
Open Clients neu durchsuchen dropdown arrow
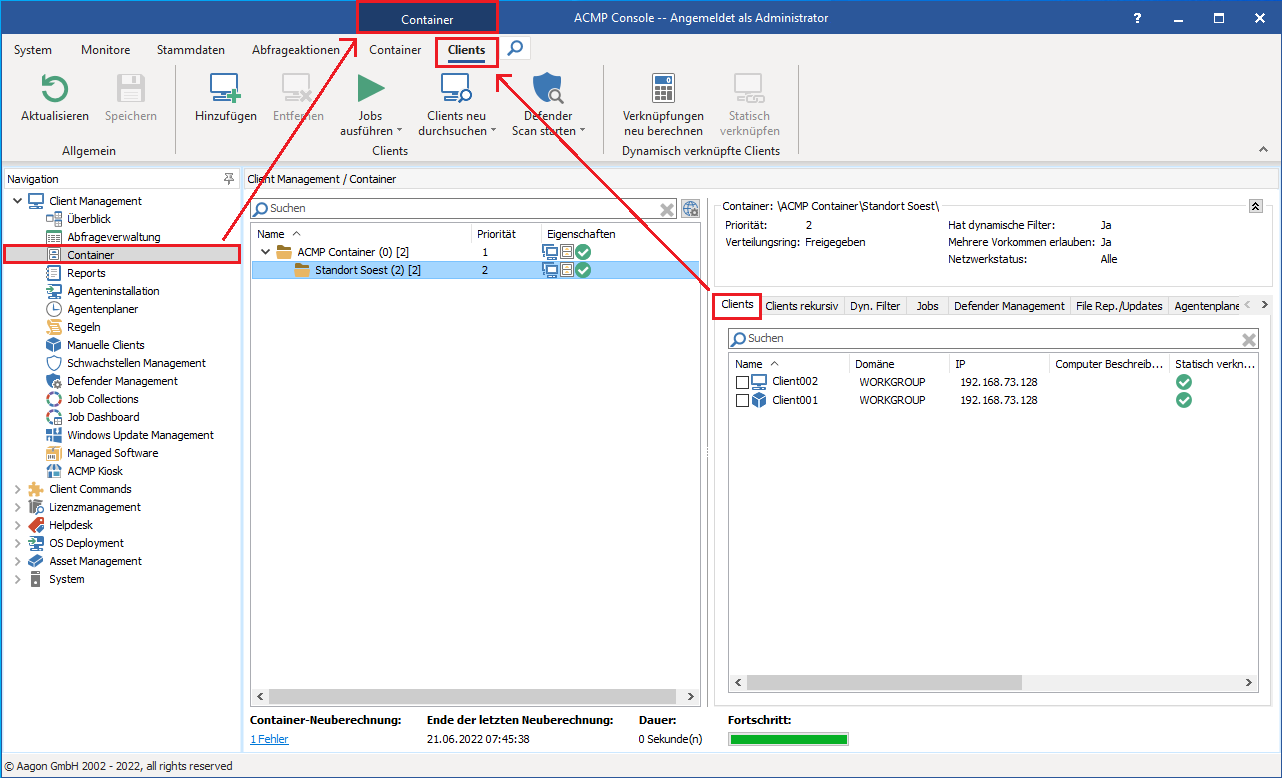(x=493, y=131)
